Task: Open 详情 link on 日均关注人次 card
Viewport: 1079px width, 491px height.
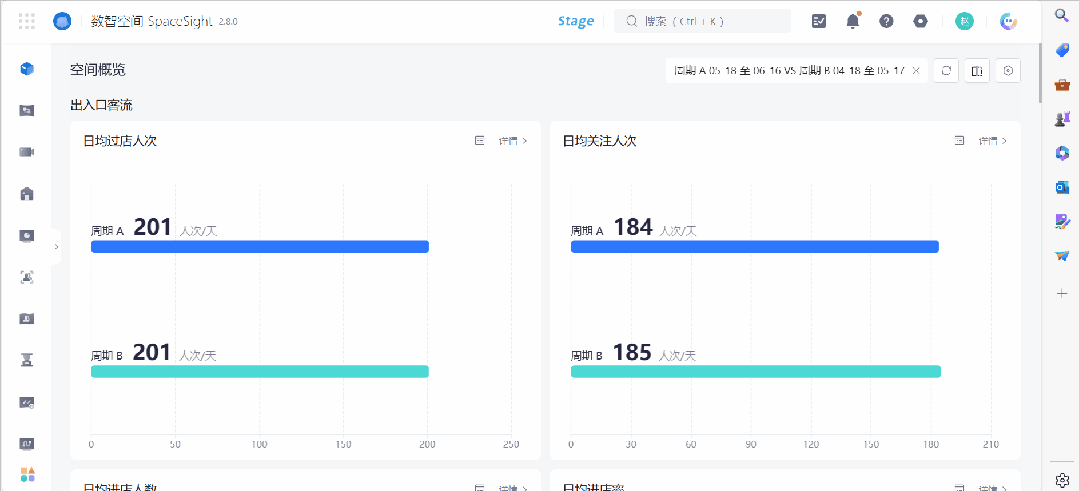Action: [993, 141]
